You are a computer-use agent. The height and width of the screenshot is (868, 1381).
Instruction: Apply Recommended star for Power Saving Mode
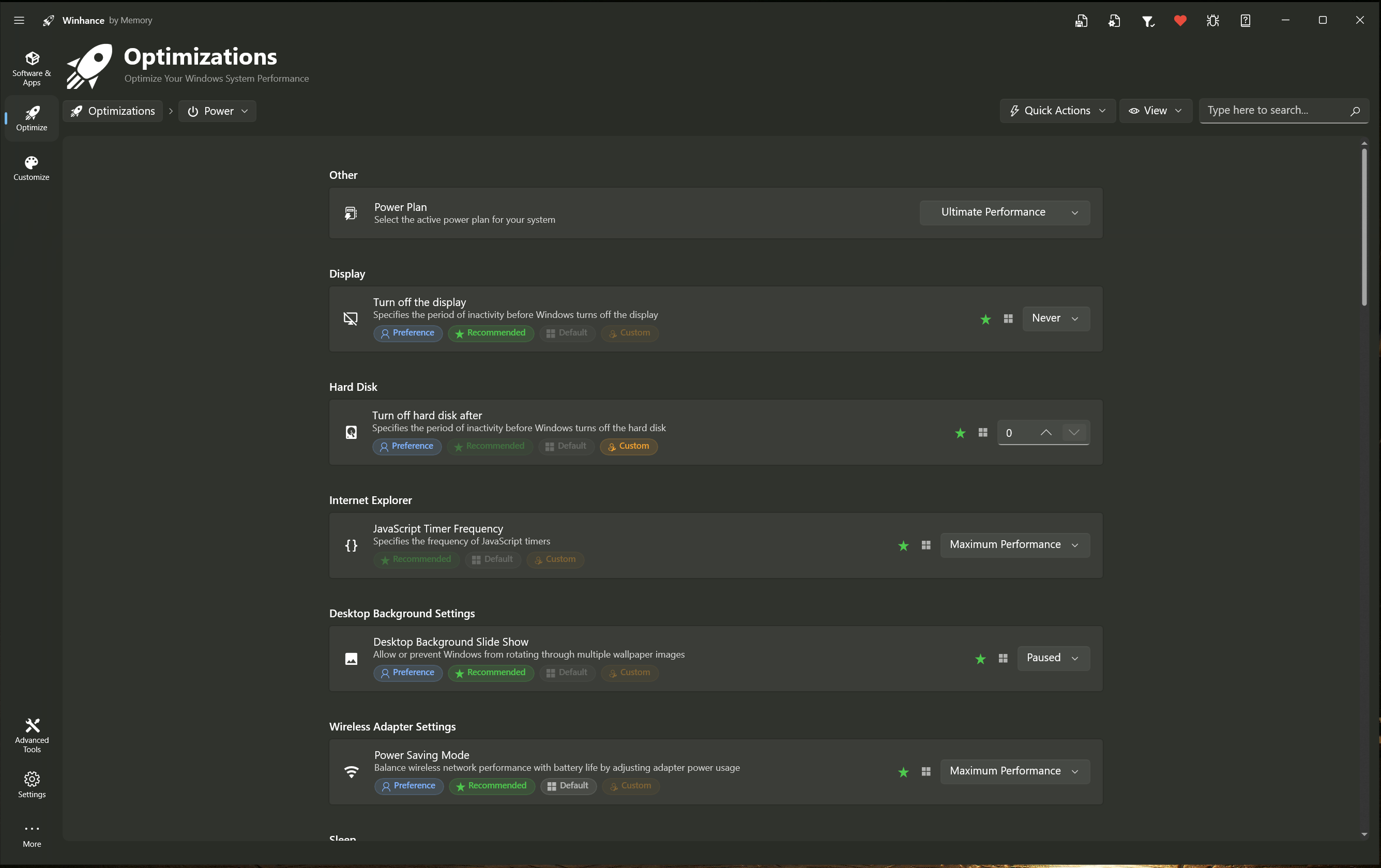[903, 772]
